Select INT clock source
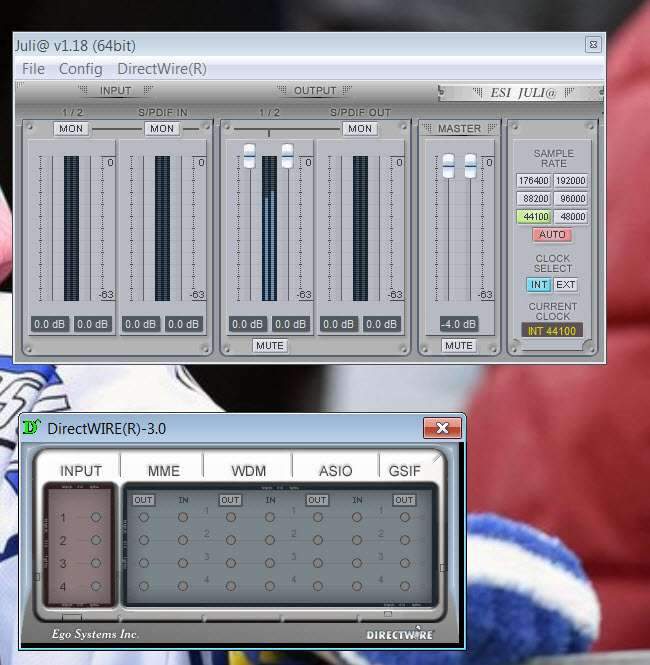The image size is (650, 665). click(539, 285)
